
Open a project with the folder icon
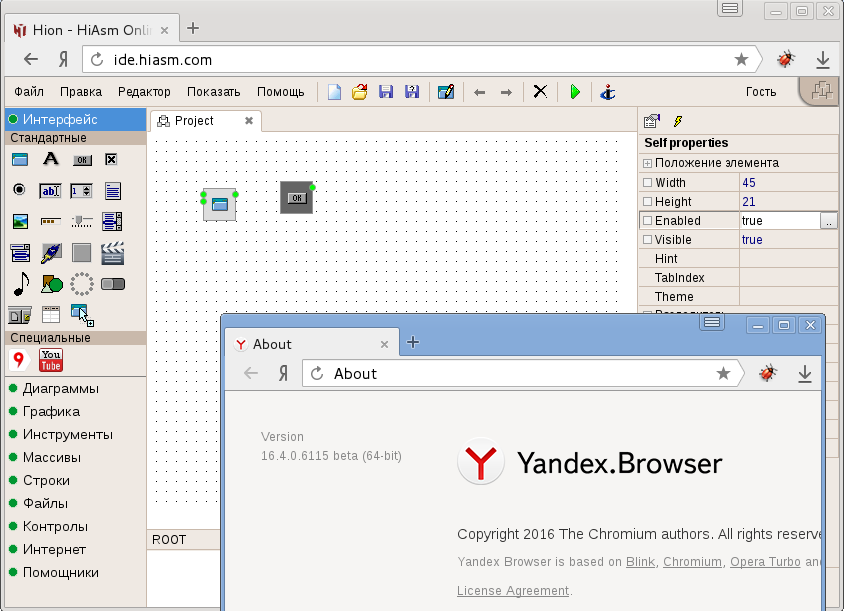click(360, 92)
